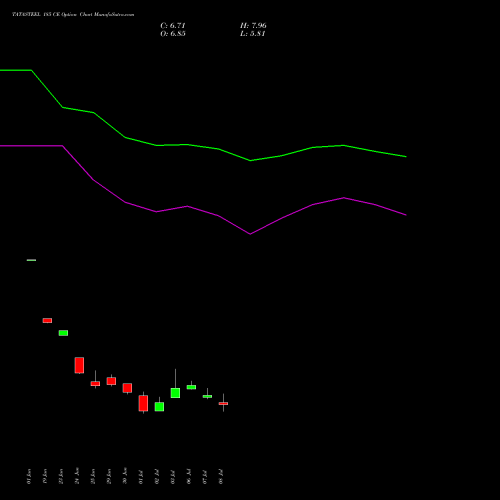500x500 pixels.
Task: Select the 01 Jul date label
Action: [141, 477]
